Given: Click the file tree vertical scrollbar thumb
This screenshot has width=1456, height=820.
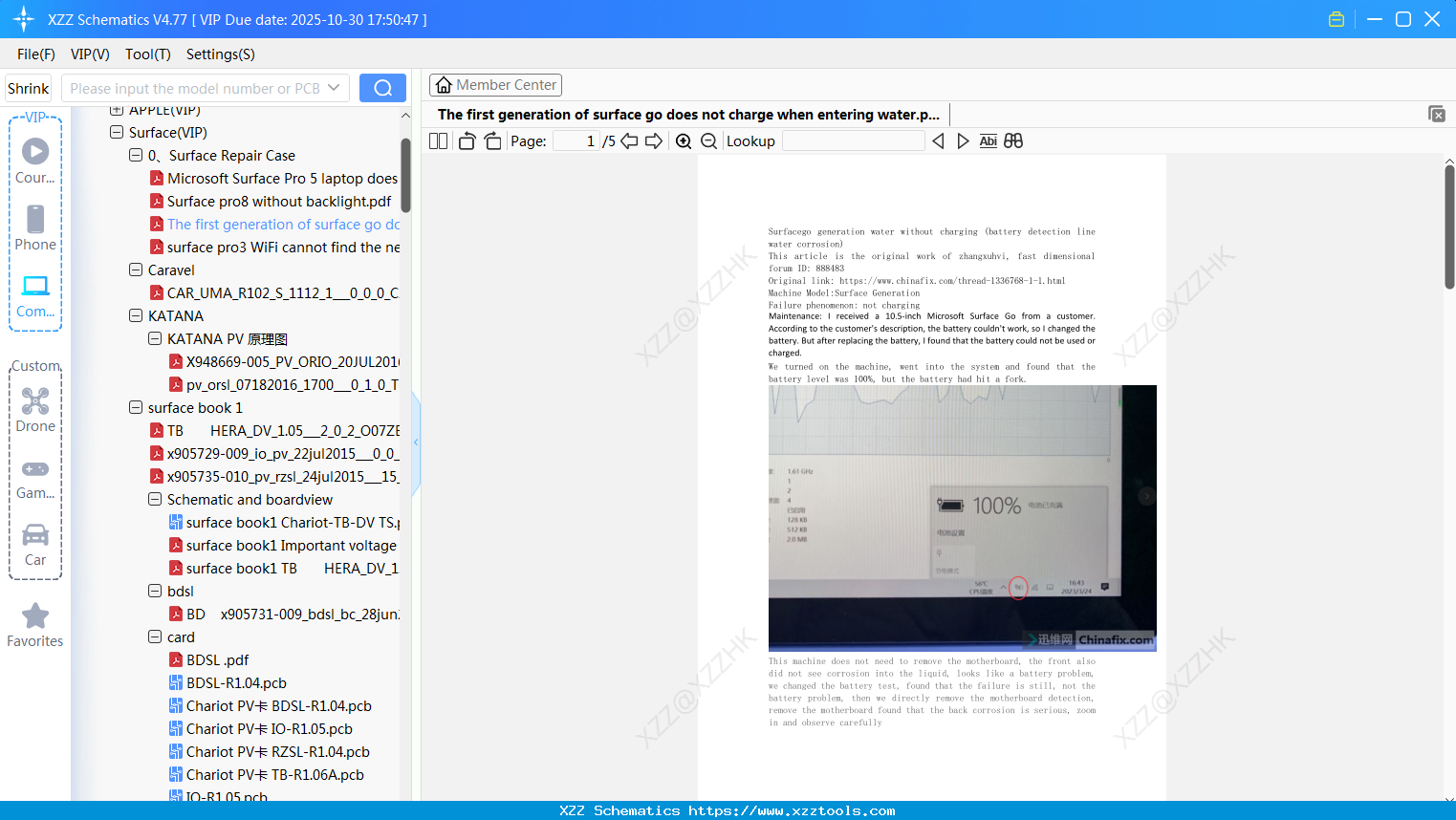Looking at the screenshot, I should tap(405, 175).
